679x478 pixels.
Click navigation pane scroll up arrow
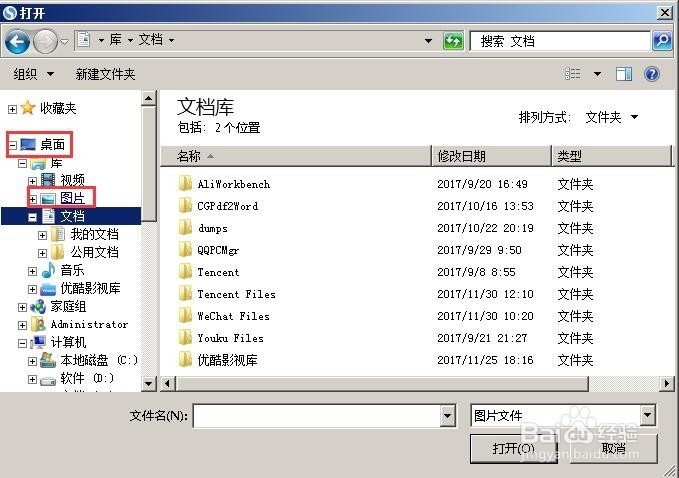(x=149, y=98)
